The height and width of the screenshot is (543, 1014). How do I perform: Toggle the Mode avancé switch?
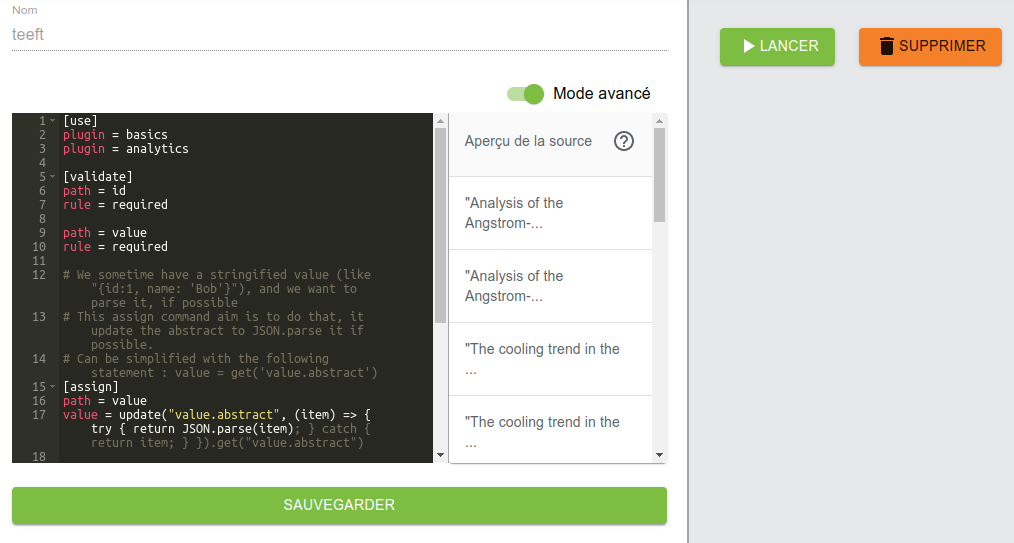525,94
